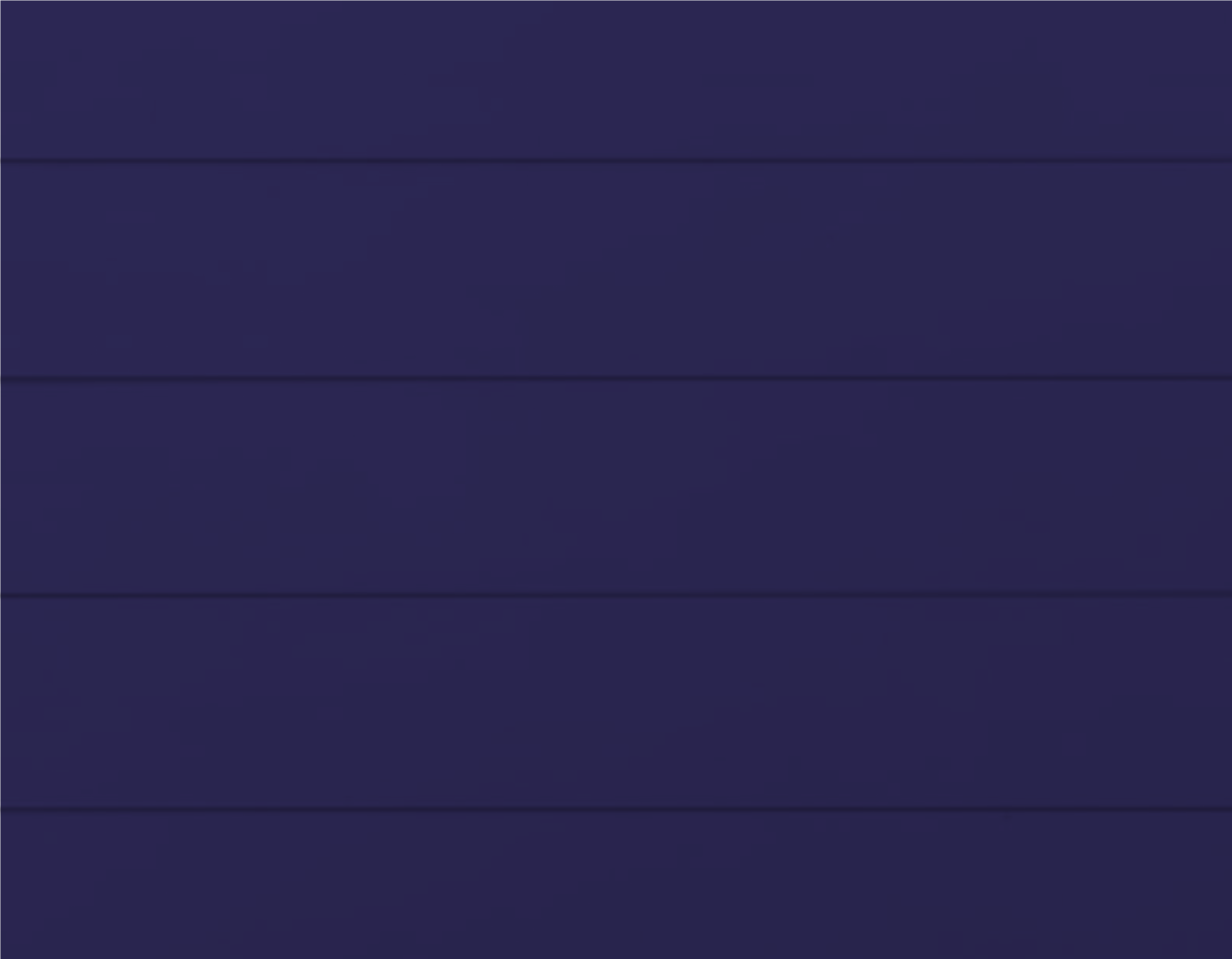
Task: Click the fourth band from the top
Action: pyautogui.click(x=616, y=702)
